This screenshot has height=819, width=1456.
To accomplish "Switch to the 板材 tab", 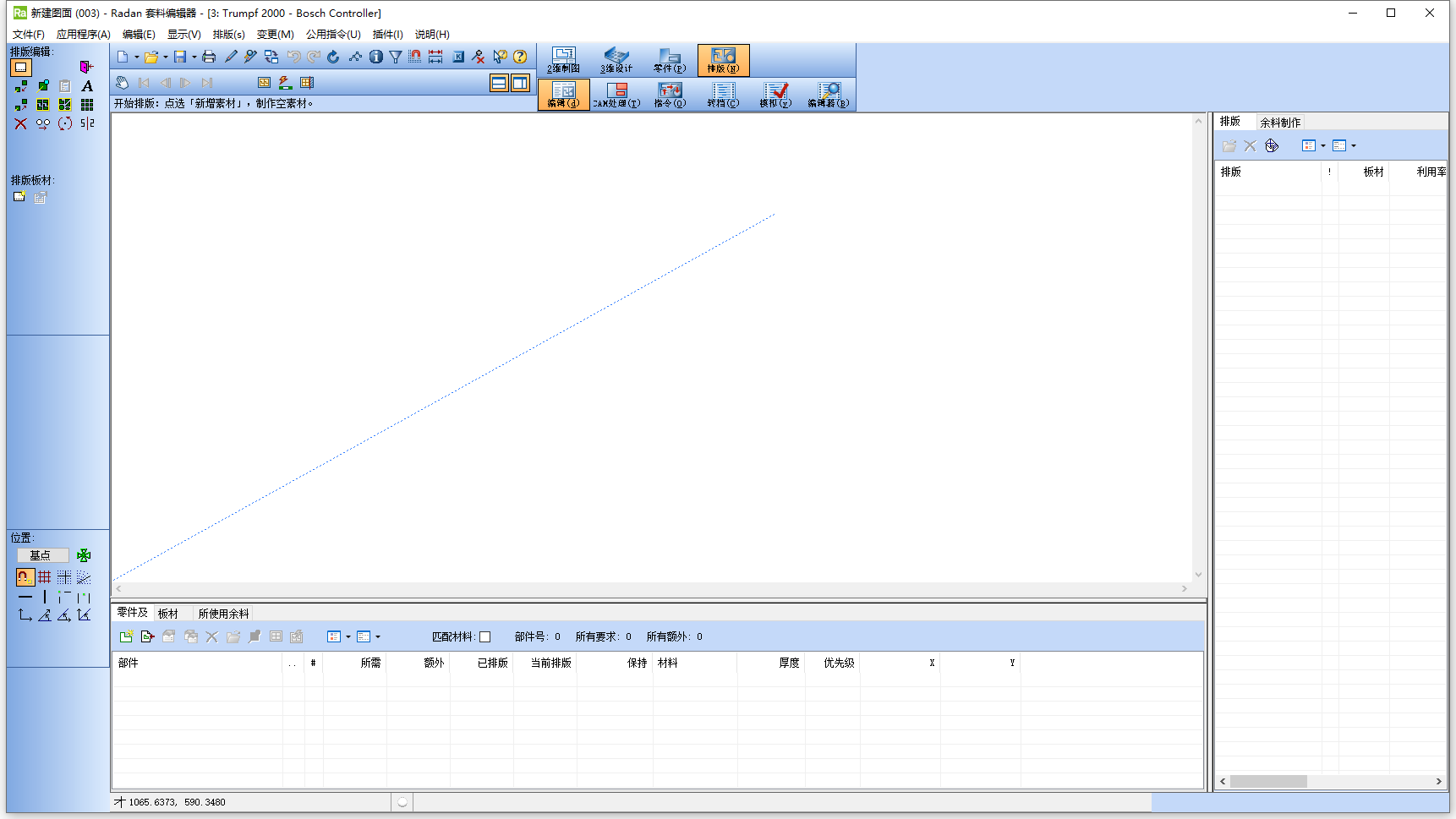I will coord(168,614).
